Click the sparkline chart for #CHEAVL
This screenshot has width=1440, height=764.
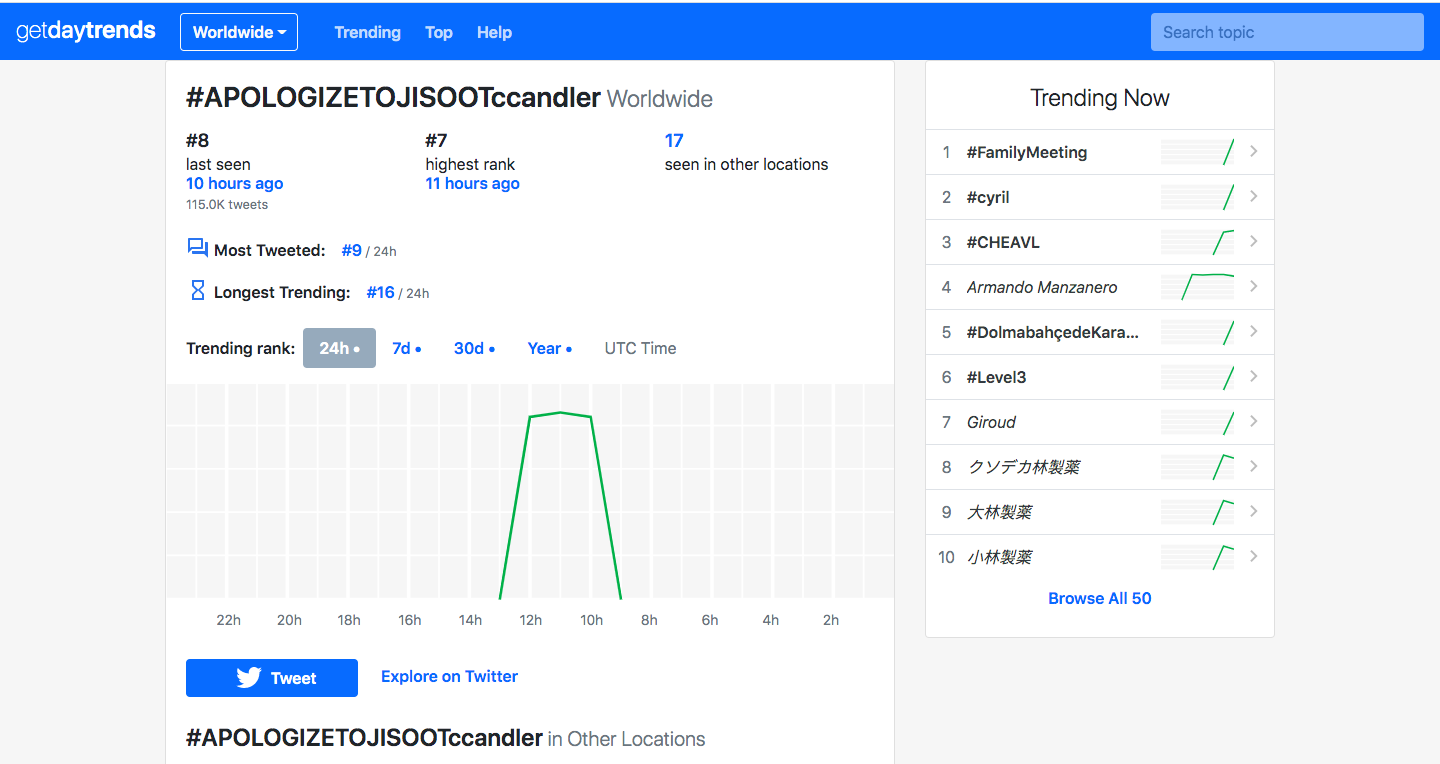point(1197,242)
